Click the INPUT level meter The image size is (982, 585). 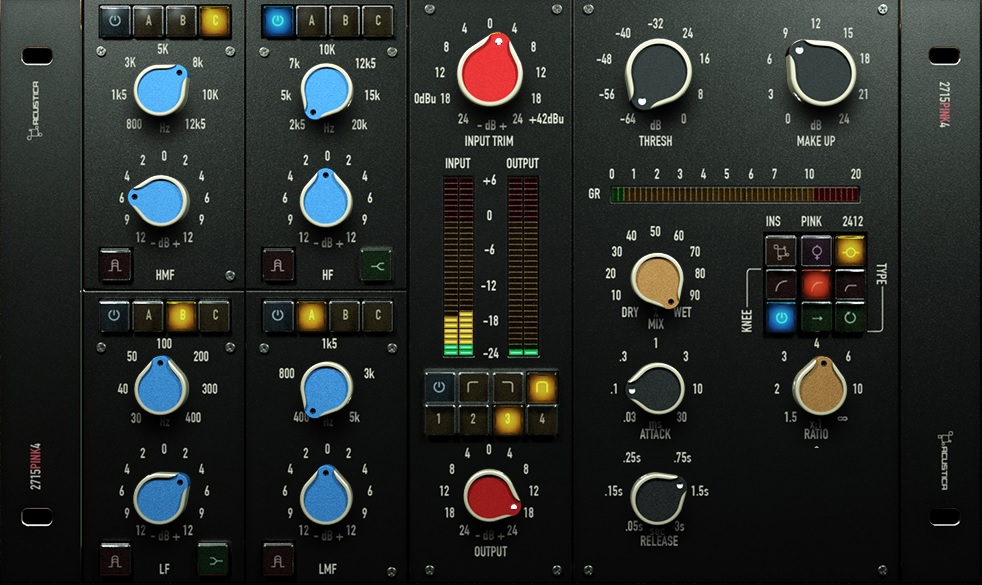(458, 267)
